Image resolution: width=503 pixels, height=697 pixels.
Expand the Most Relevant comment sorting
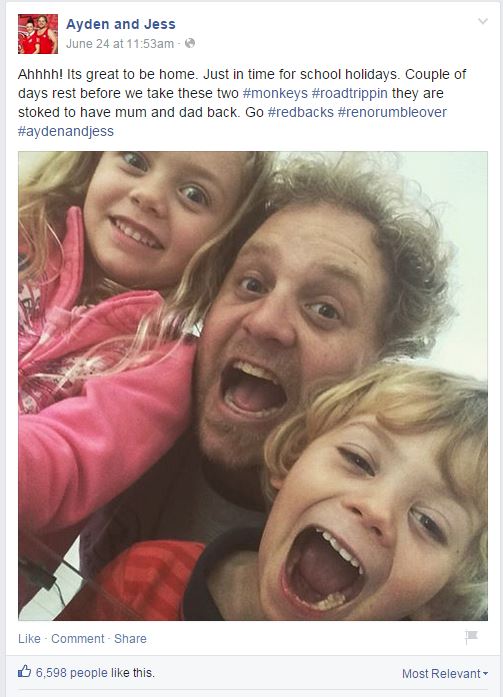(445, 674)
